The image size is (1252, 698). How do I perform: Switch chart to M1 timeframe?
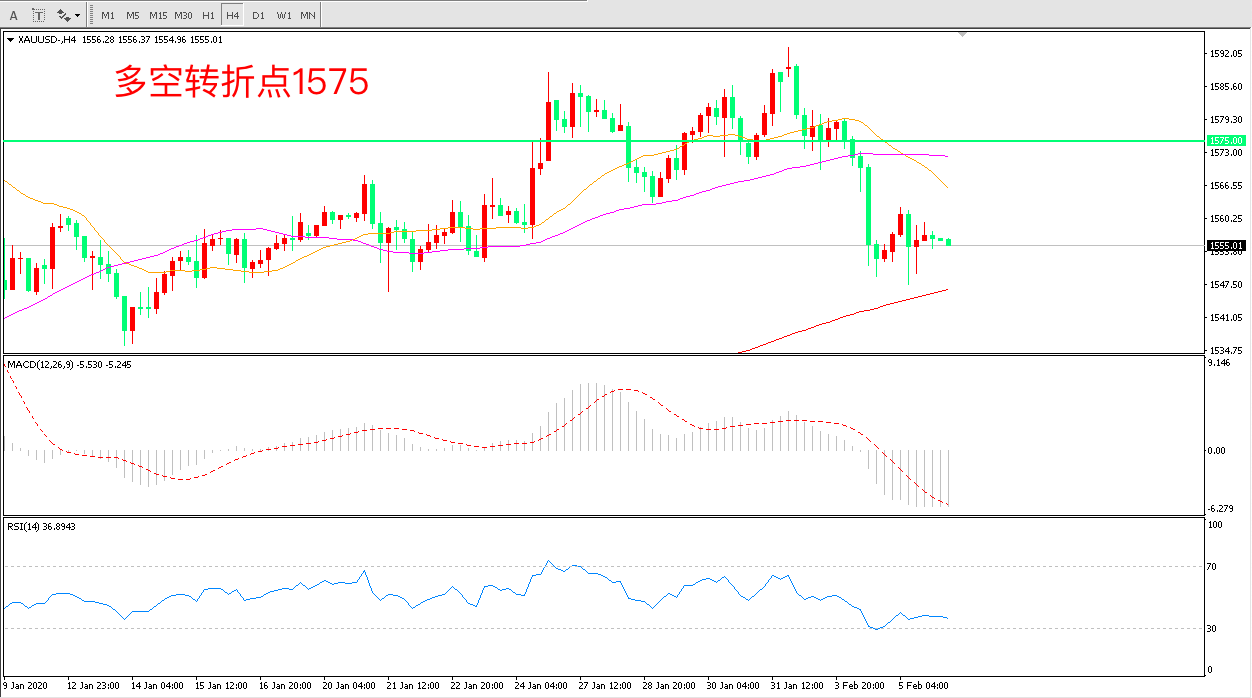coord(108,15)
